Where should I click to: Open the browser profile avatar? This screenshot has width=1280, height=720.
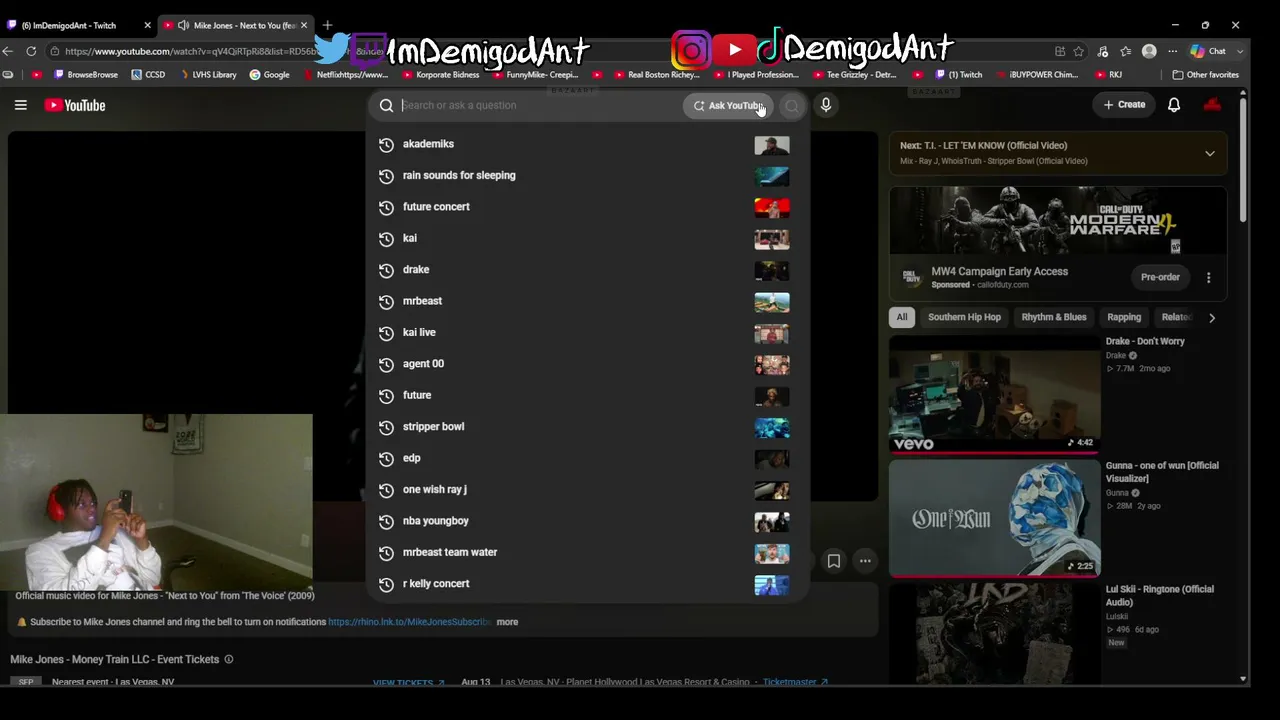(1149, 51)
